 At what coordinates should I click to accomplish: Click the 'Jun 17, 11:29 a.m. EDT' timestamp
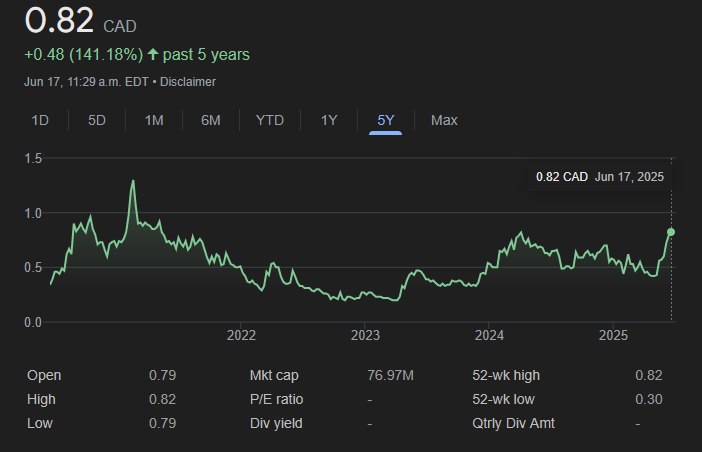tap(86, 82)
